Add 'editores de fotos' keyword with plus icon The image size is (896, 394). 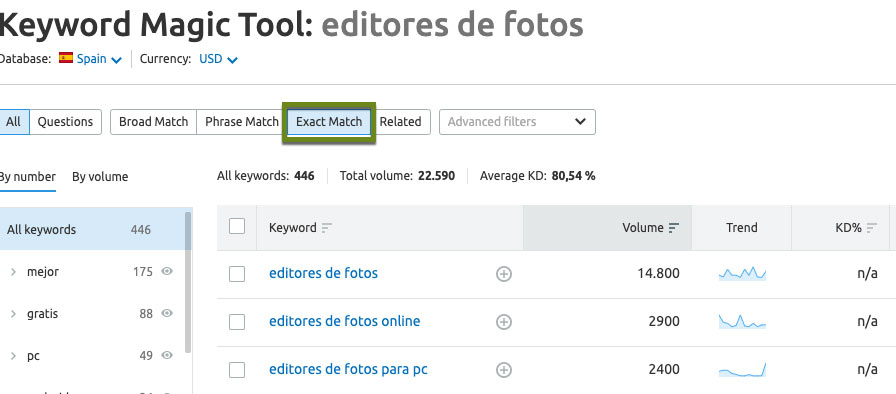503,275
